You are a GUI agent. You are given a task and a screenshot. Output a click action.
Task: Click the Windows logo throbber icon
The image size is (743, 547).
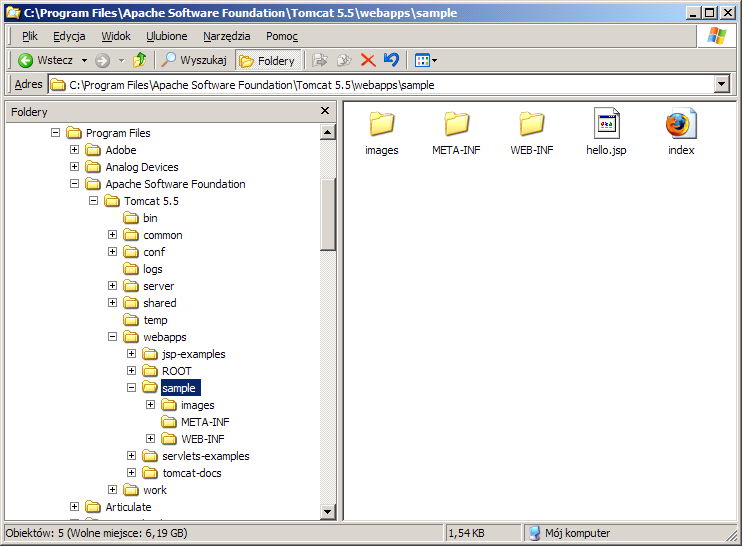(716, 36)
